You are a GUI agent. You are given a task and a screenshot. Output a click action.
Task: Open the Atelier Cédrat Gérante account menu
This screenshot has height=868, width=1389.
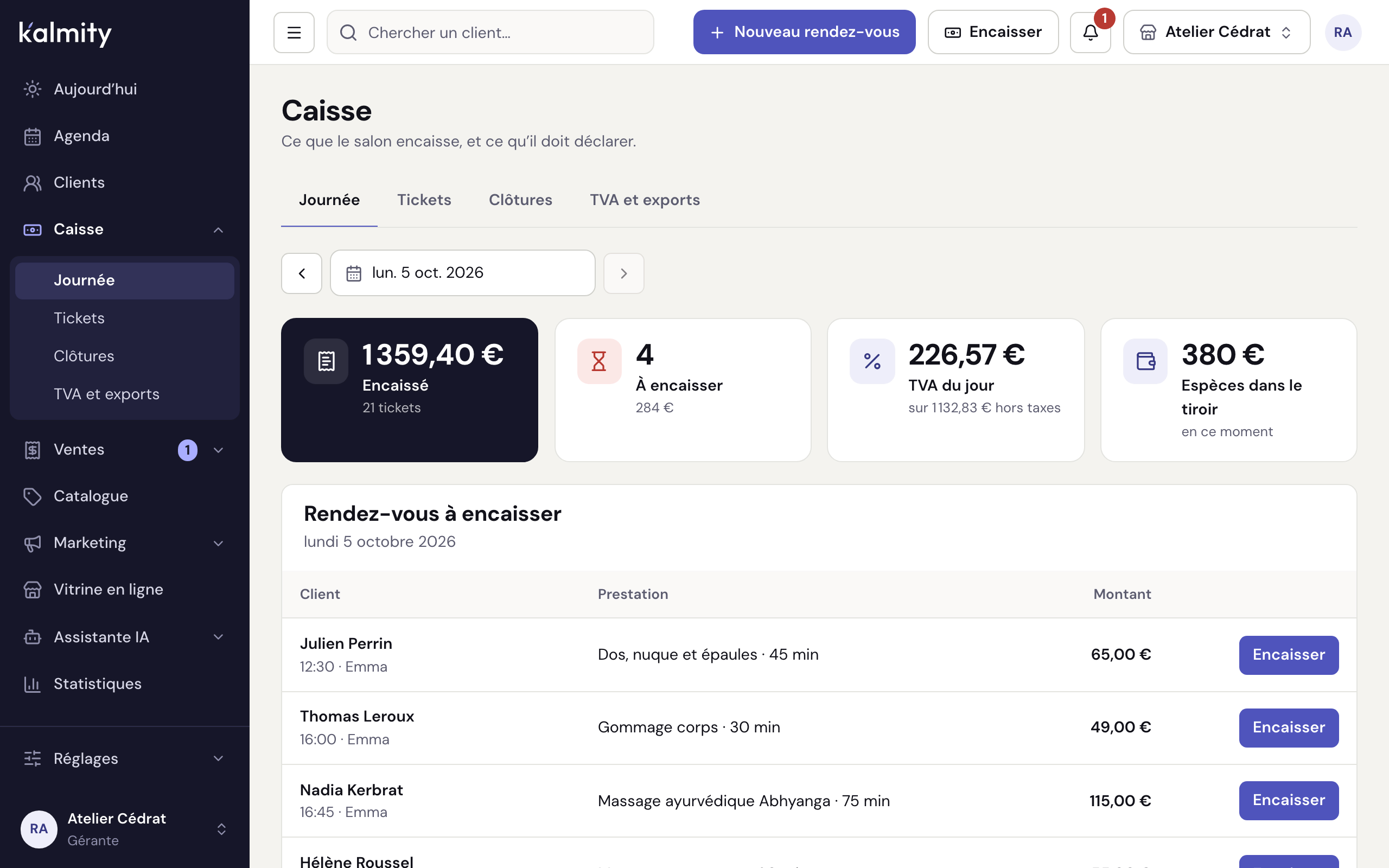click(x=125, y=829)
